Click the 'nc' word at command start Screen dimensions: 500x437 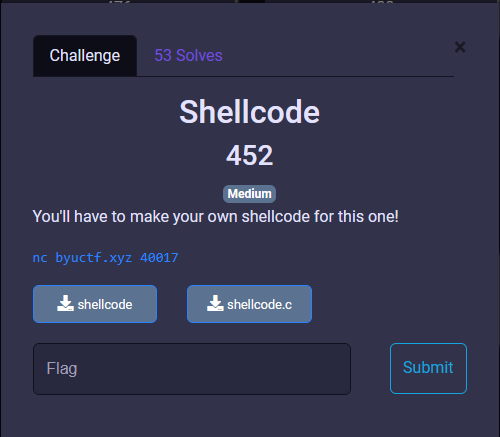pyautogui.click(x=40, y=258)
